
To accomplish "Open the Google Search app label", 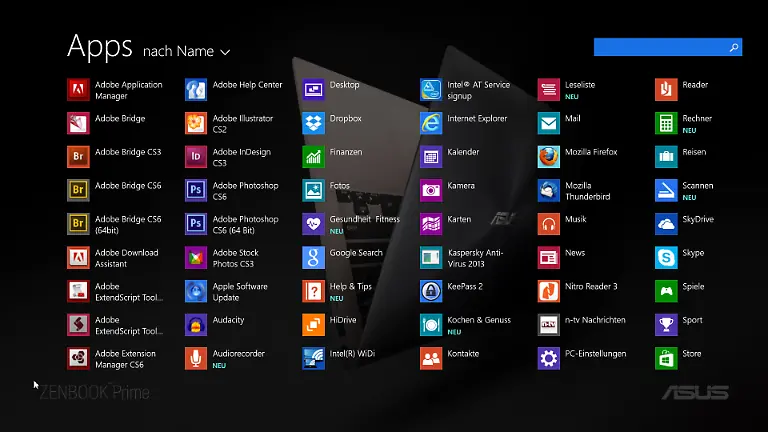I will pyautogui.click(x=356, y=253).
